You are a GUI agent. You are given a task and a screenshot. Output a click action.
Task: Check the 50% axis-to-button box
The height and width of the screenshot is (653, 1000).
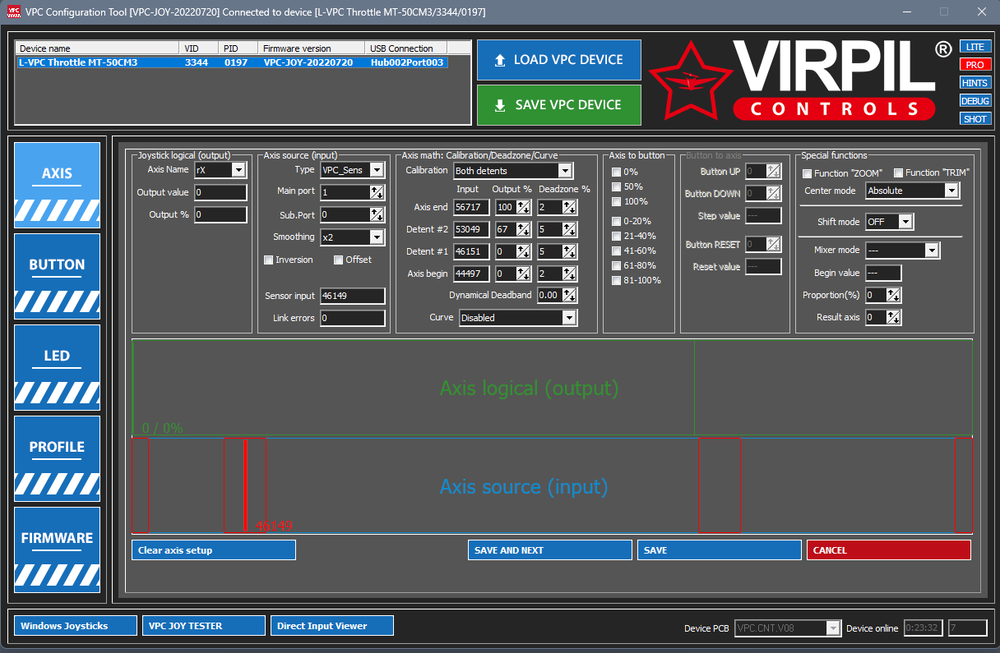click(x=616, y=187)
